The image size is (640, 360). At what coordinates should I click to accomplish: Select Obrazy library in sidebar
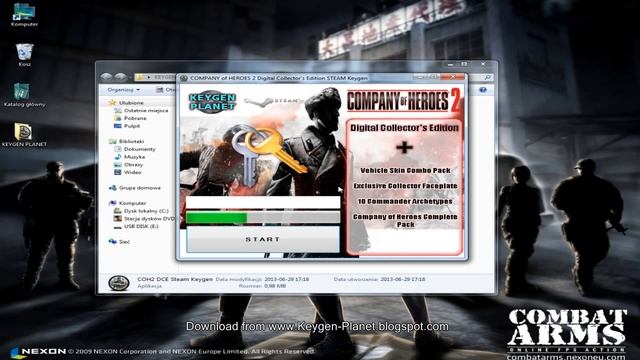[133, 164]
